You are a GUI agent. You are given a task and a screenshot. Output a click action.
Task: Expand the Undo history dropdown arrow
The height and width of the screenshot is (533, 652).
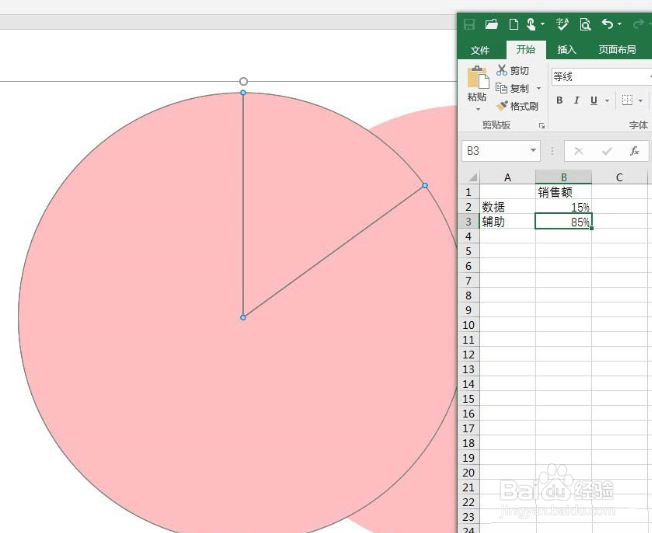[620, 25]
